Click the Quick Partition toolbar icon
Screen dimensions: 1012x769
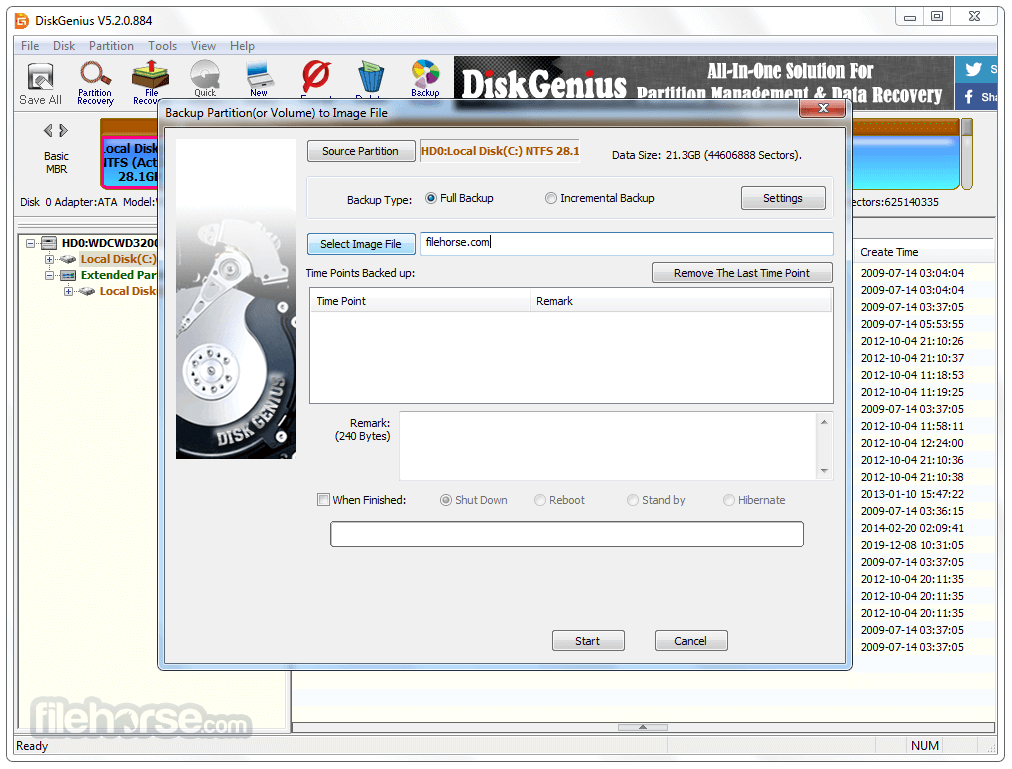pos(205,79)
